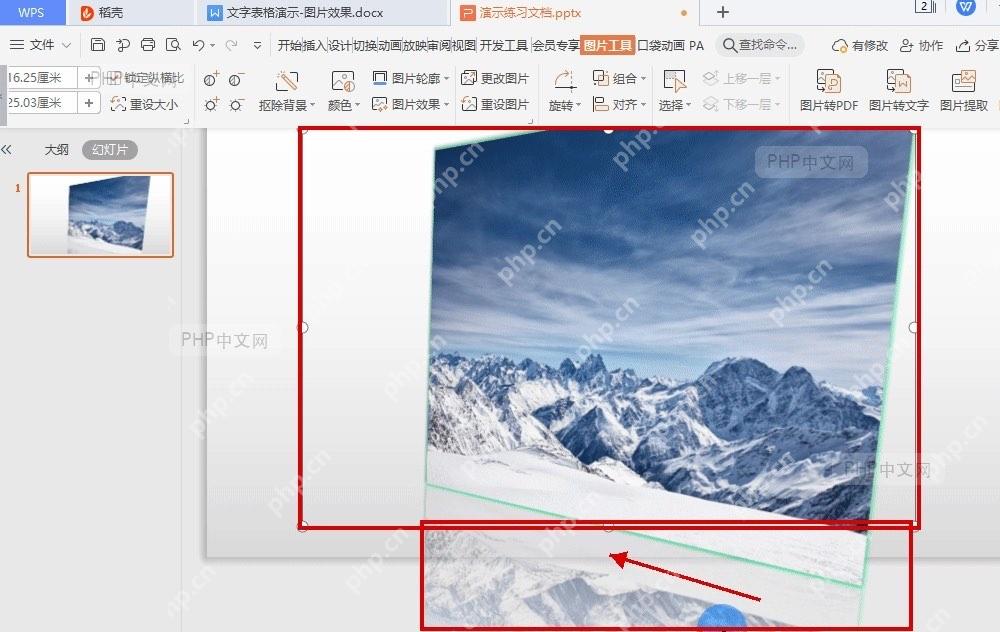Click the width field showing 25.03厘米
Viewport: 1000px width, 632px height.
pos(41,103)
